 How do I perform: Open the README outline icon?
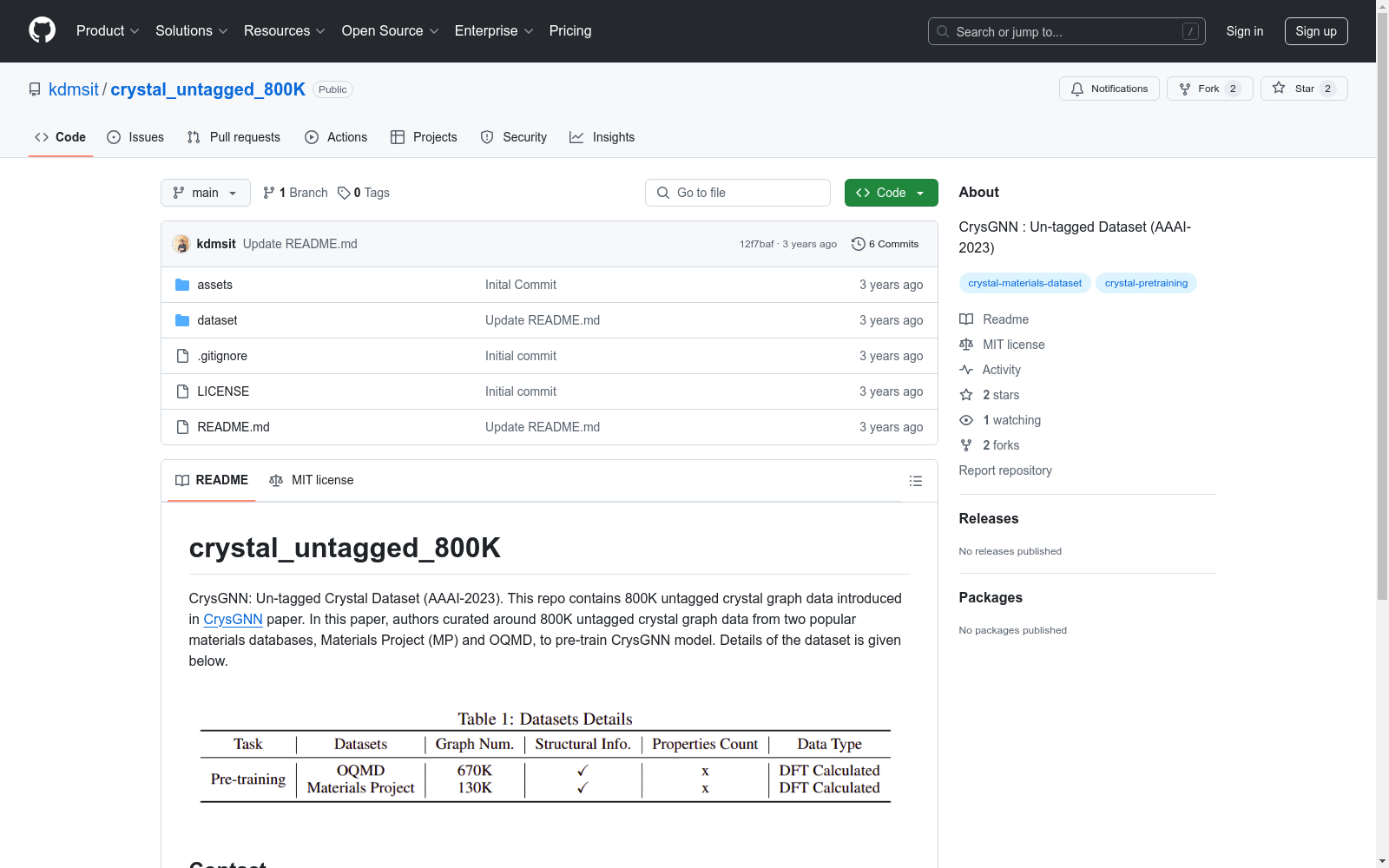916,481
